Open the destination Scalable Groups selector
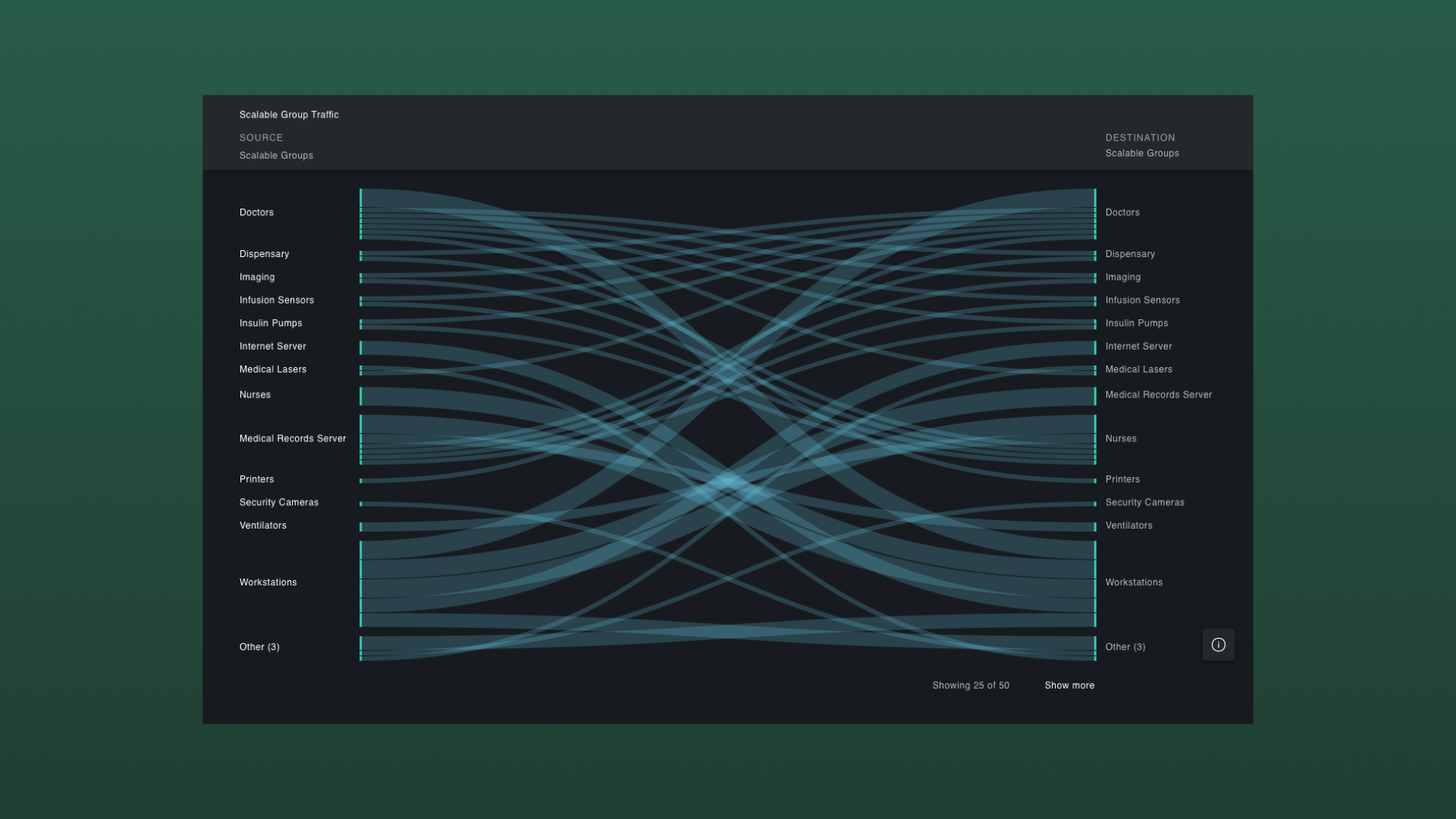Viewport: 1456px width, 819px height. click(x=1141, y=153)
